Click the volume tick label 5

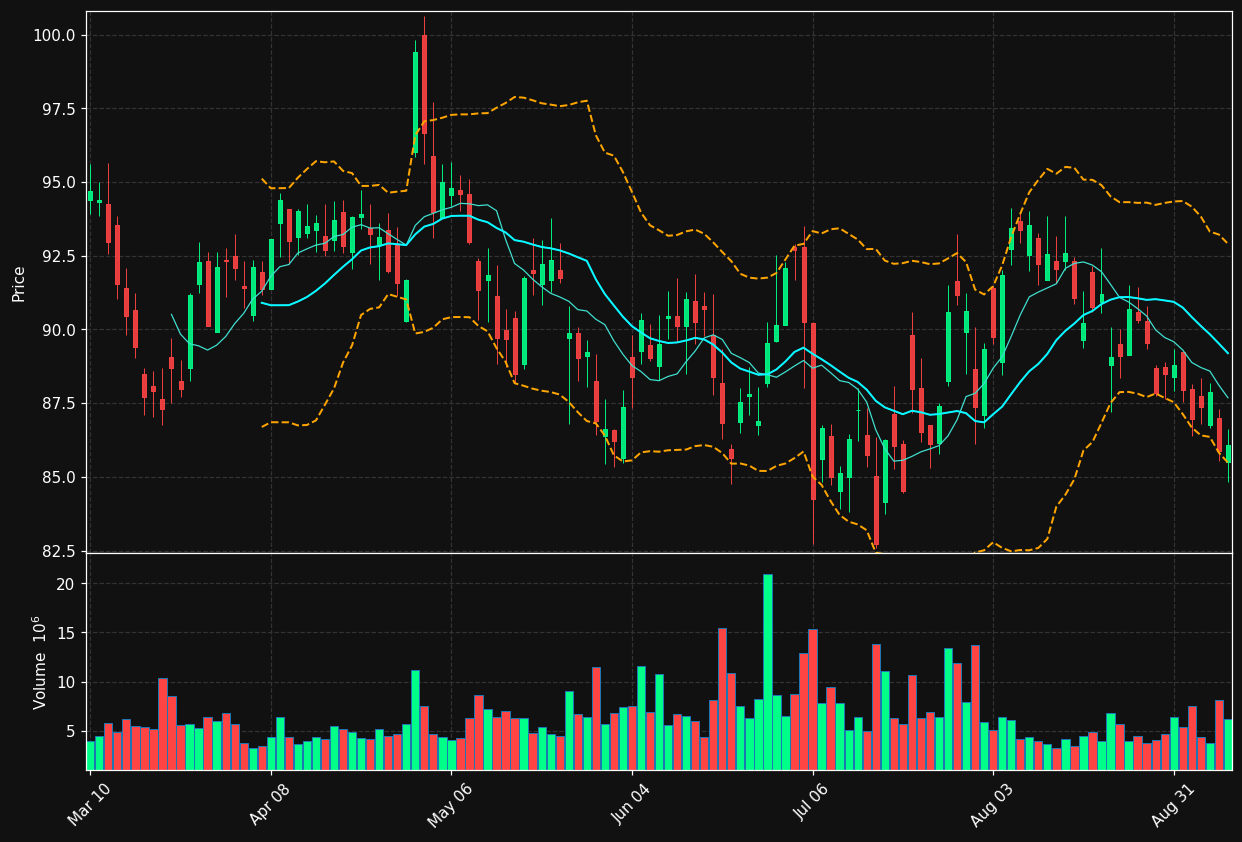71,732
